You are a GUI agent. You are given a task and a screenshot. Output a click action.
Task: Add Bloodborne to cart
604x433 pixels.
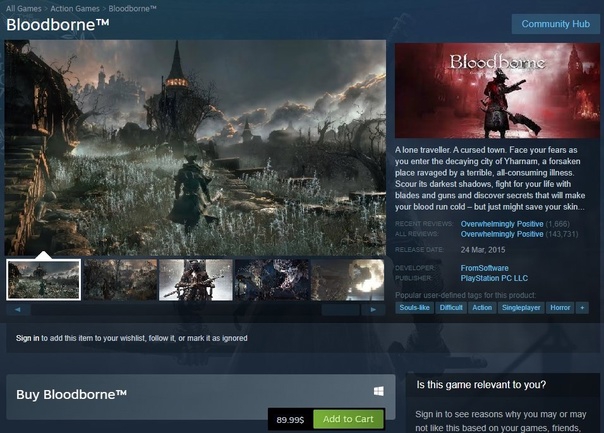348,419
